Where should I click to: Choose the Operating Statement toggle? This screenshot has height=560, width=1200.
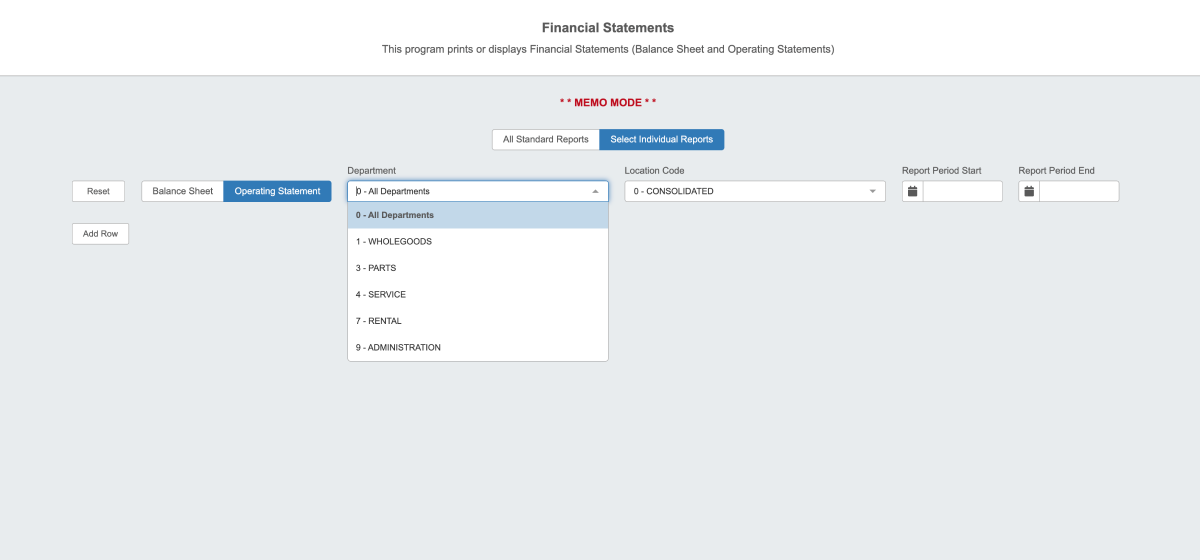(x=277, y=191)
